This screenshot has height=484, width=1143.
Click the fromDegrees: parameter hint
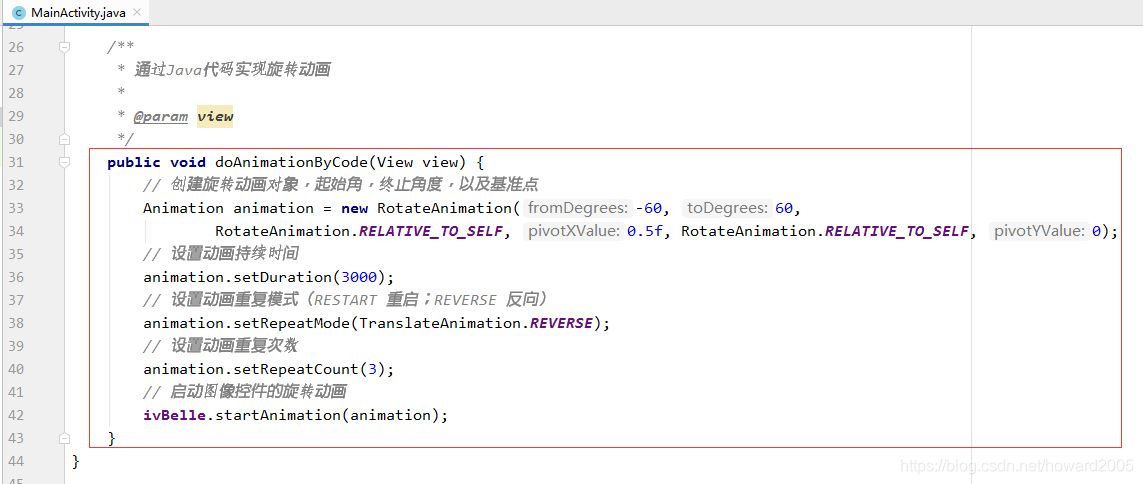(577, 208)
